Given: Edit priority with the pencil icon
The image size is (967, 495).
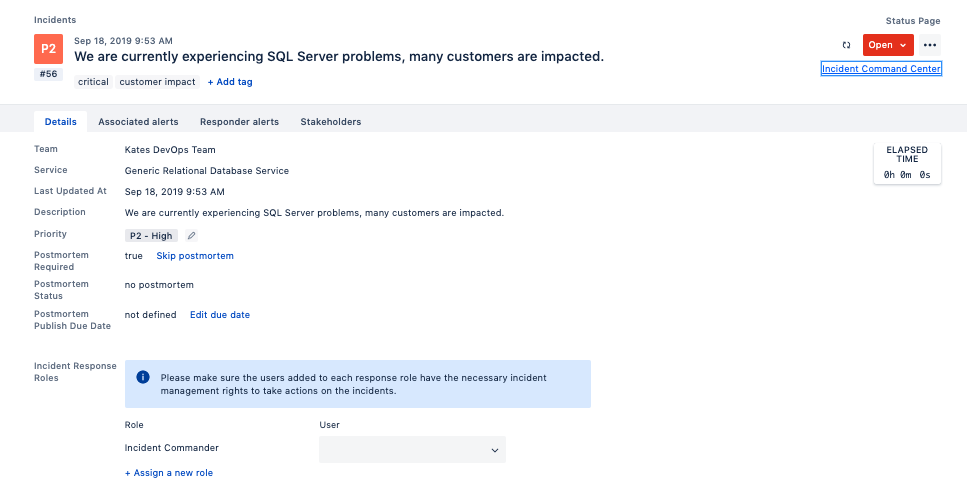Looking at the screenshot, I should pyautogui.click(x=191, y=235).
